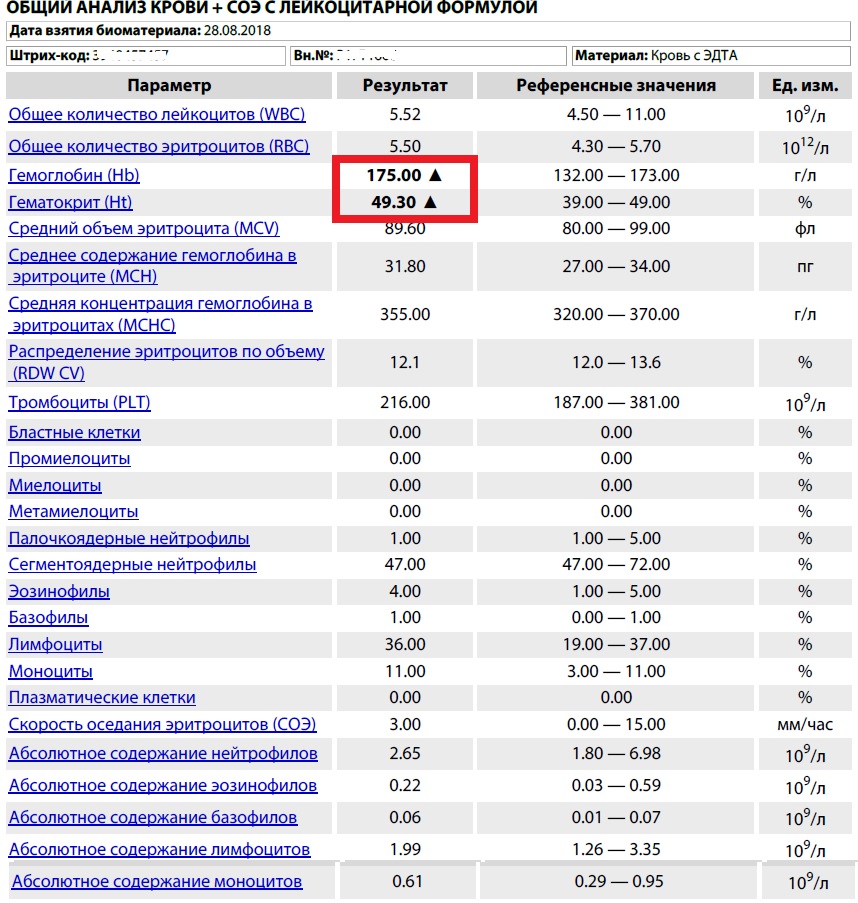The width and height of the screenshot is (858, 903).
Task: Open the 'Лимфоциты' link
Action: 56,644
